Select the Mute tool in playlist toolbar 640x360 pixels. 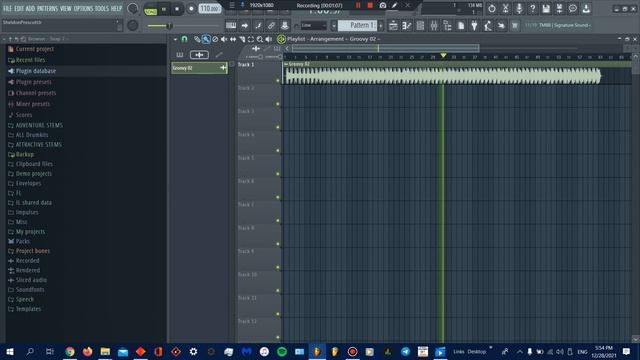tap(224, 39)
